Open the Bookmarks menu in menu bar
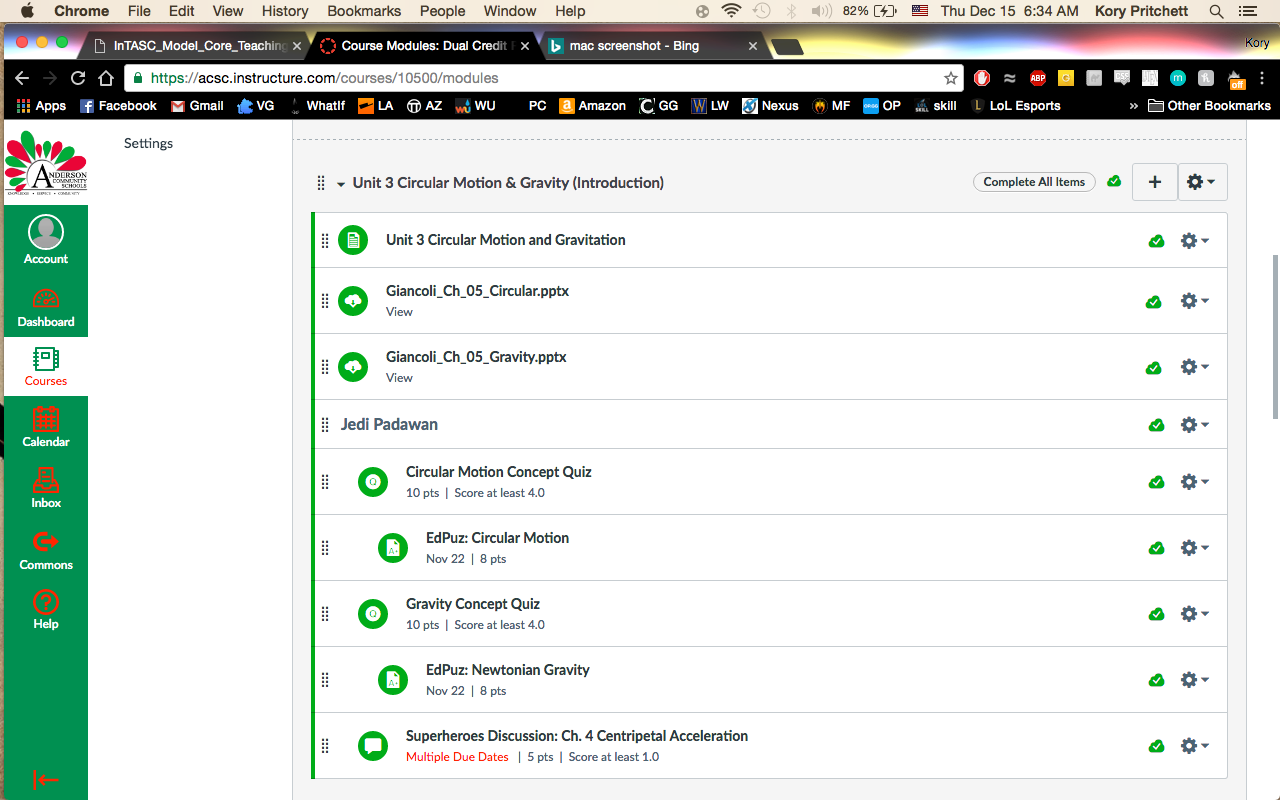The width and height of the screenshot is (1280, 800). click(x=366, y=11)
